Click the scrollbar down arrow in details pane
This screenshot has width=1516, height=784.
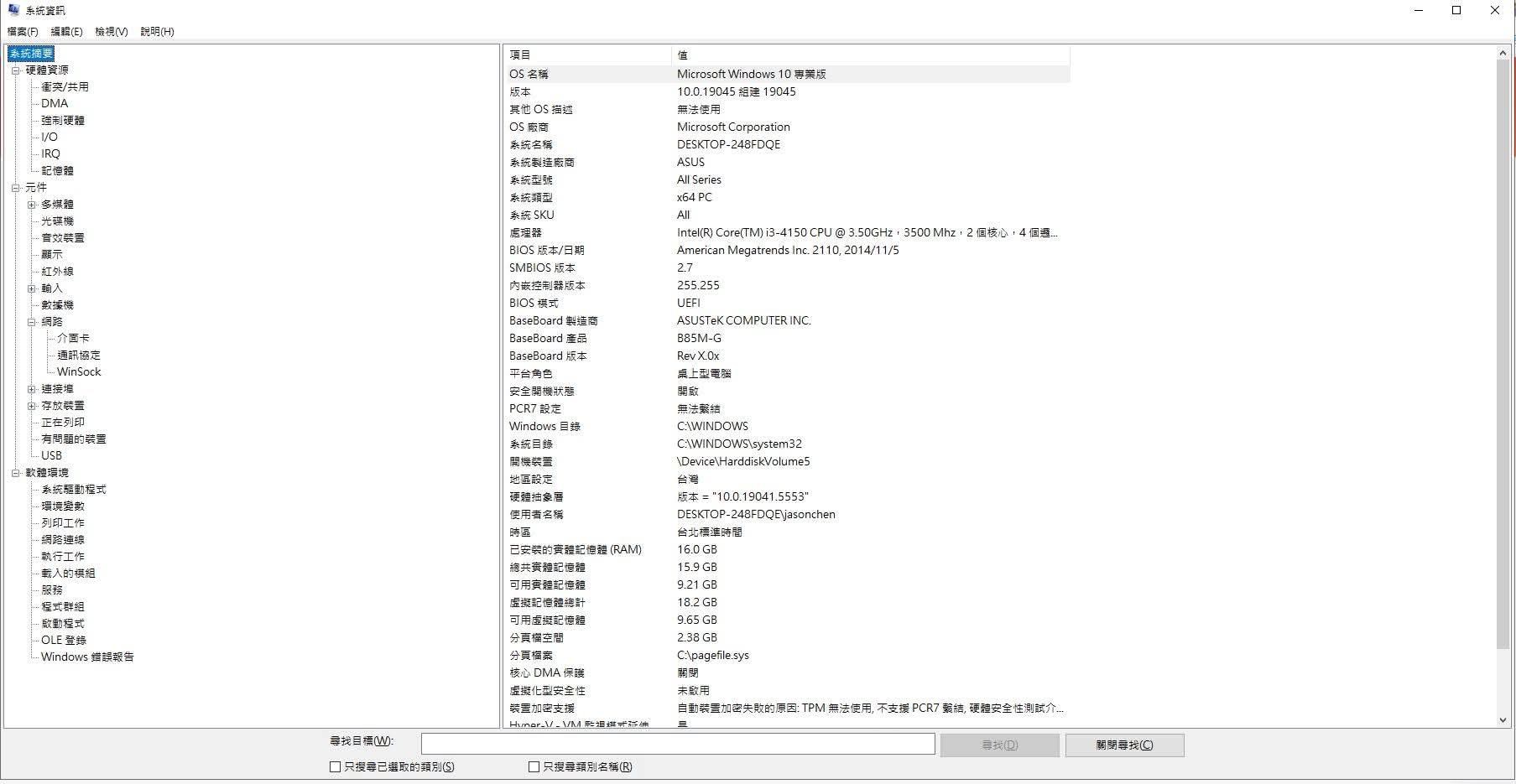[x=1503, y=720]
